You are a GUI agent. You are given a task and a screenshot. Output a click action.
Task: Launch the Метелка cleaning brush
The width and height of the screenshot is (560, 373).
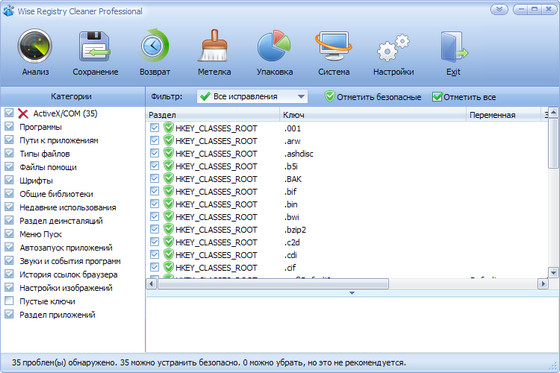pos(214,53)
